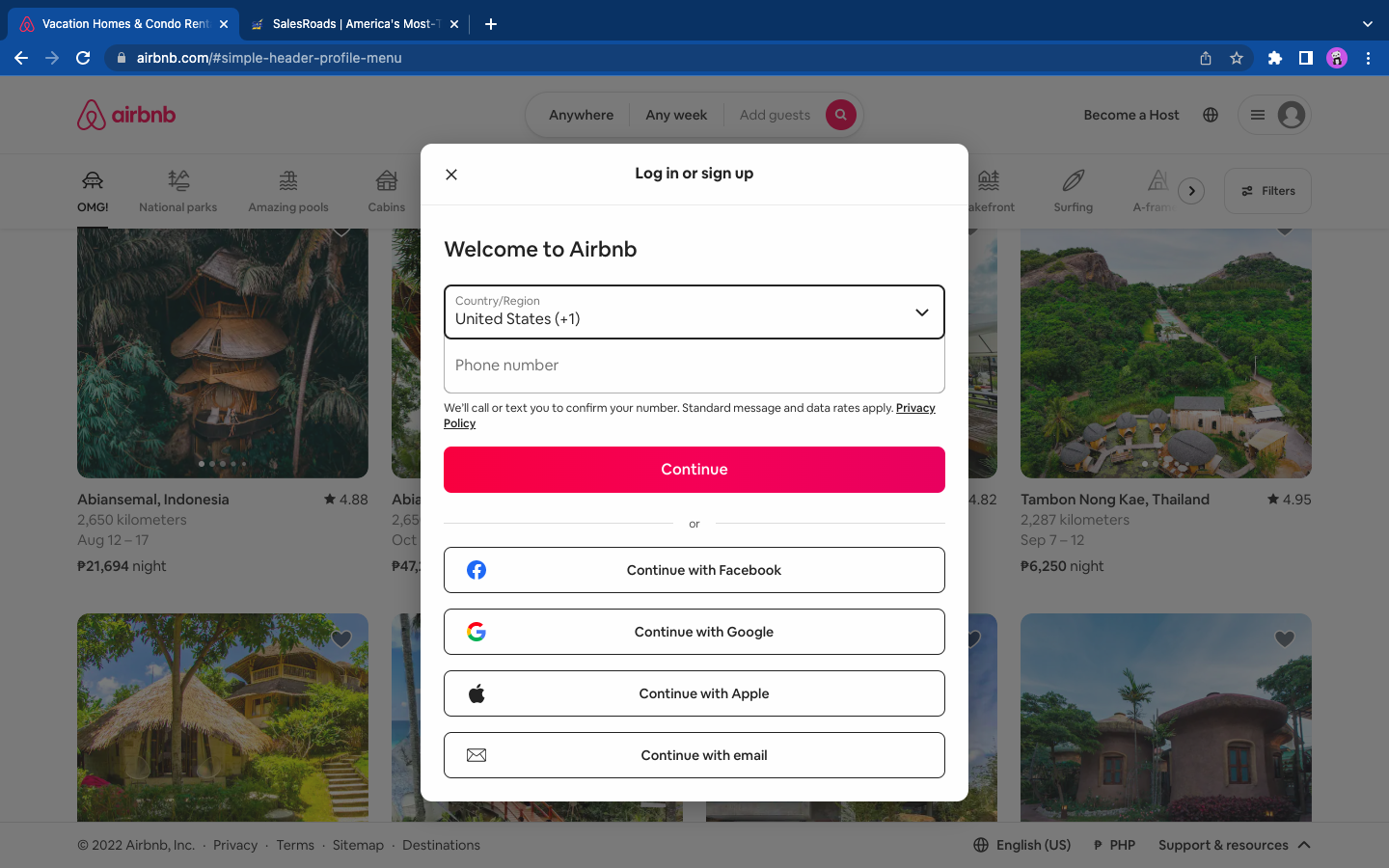Viewport: 1389px width, 868px height.
Task: Click Abiansemal, Indonesia listing title
Action: pyautogui.click(x=153, y=500)
